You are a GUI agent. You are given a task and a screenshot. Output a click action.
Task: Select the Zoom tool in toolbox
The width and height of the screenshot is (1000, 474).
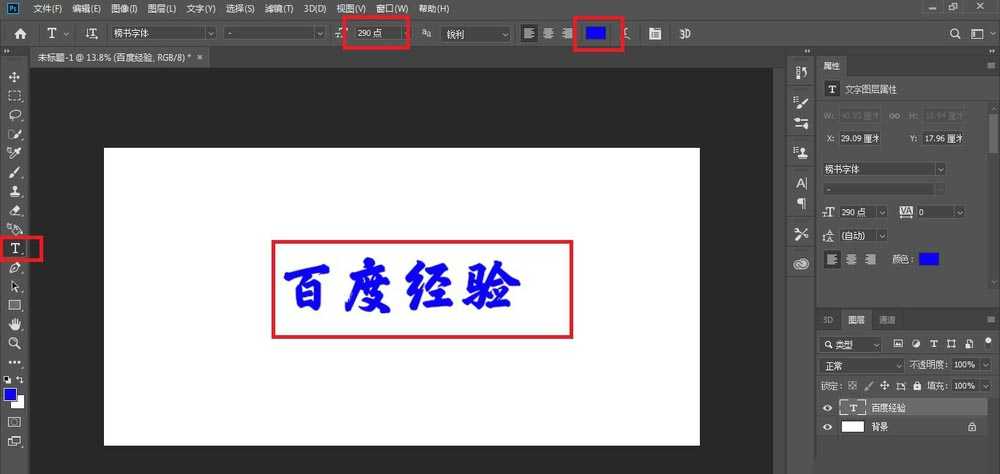15,343
